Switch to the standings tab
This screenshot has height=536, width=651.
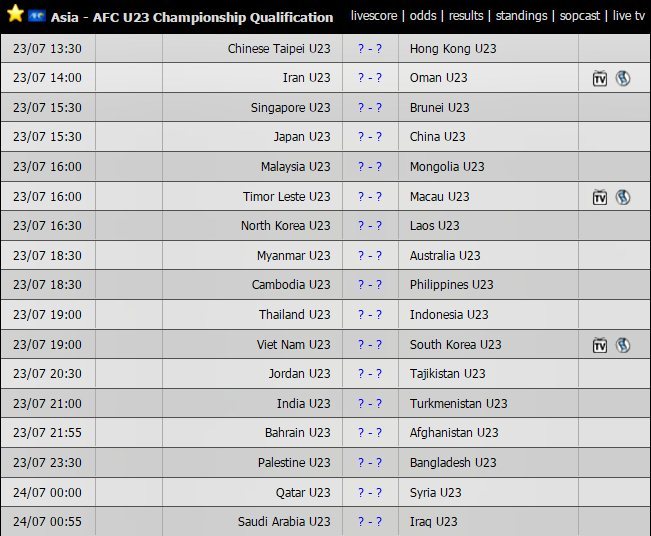coord(522,16)
